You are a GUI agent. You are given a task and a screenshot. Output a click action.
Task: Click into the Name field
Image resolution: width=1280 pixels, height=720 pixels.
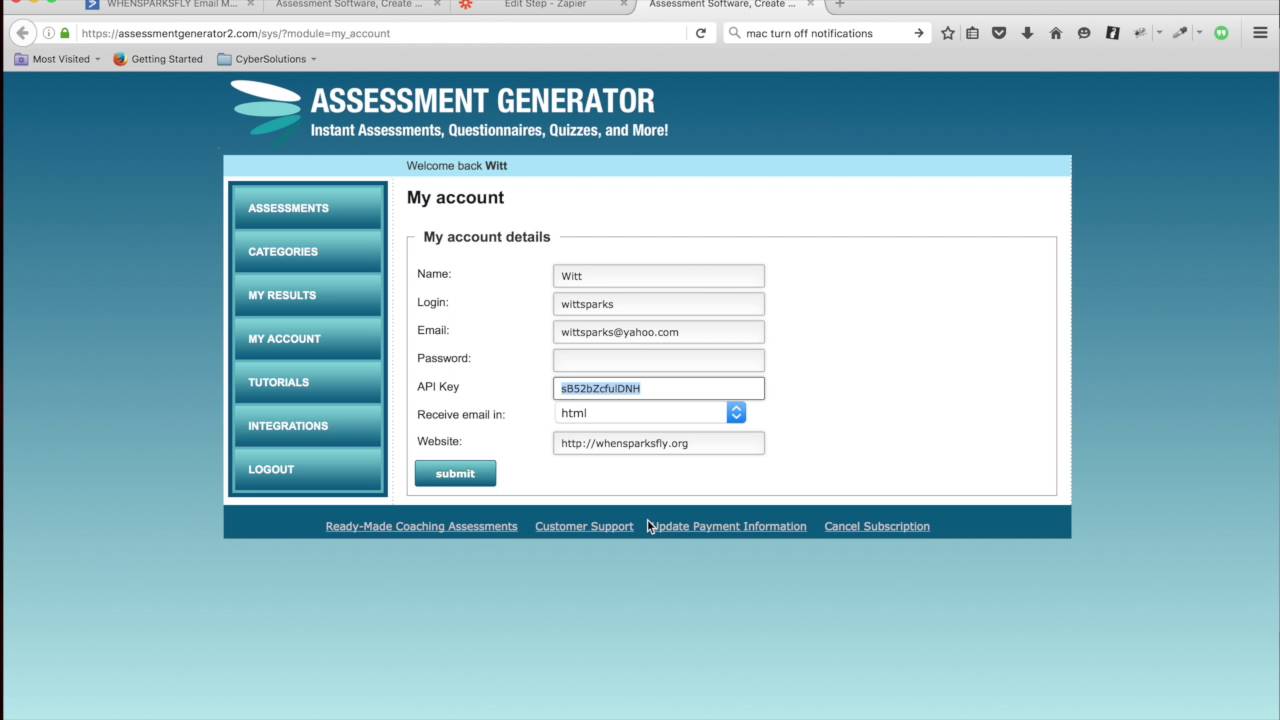(x=659, y=276)
